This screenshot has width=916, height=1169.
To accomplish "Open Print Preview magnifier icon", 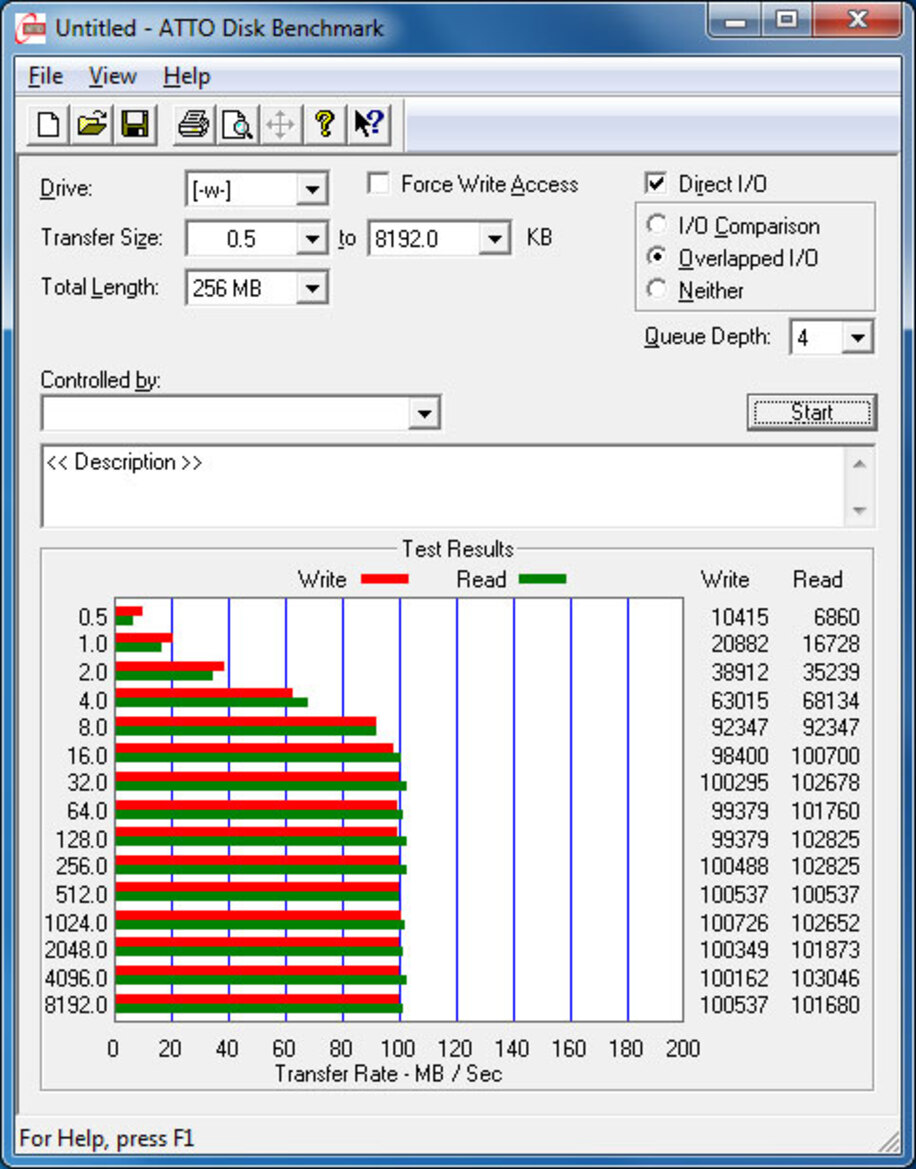I will click(x=237, y=124).
